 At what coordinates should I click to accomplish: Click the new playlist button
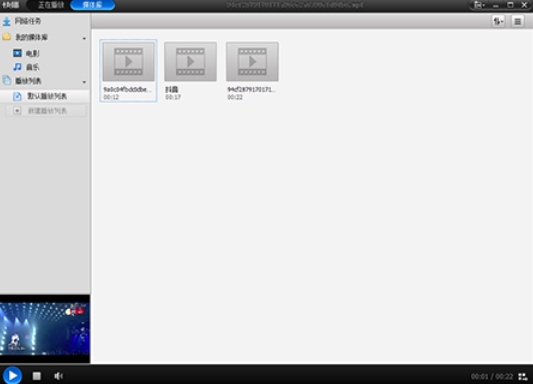click(x=46, y=111)
